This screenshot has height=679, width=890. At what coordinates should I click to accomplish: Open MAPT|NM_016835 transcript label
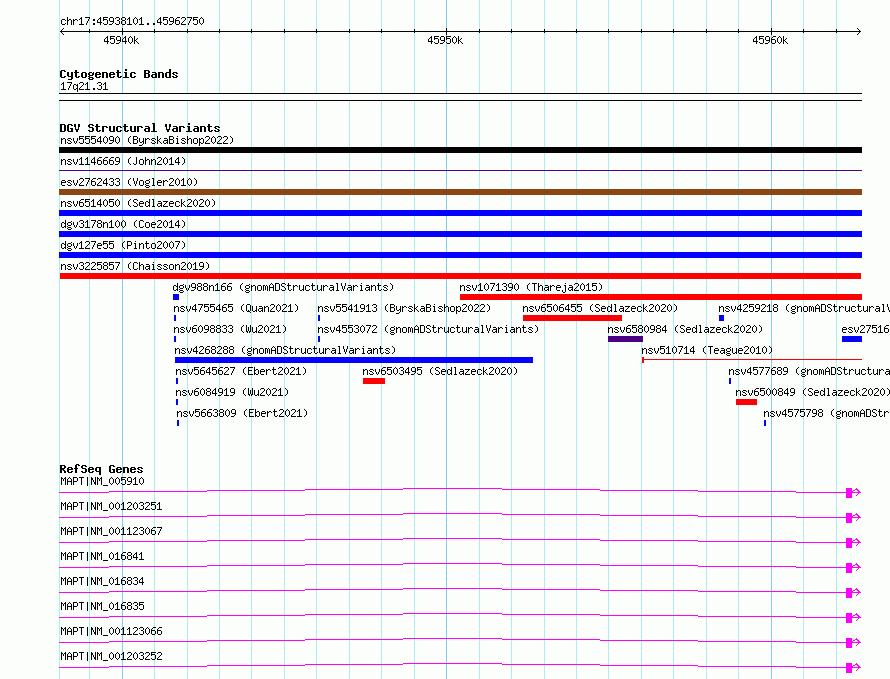tap(102, 606)
